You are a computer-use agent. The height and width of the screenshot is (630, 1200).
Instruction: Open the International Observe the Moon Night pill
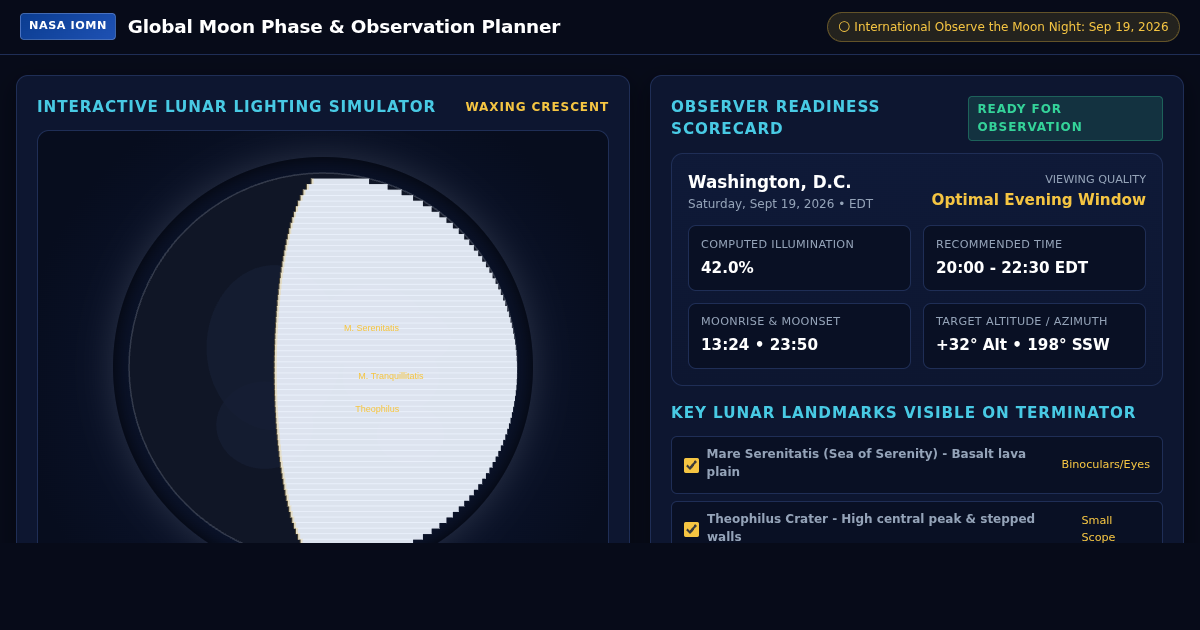coord(1003,27)
